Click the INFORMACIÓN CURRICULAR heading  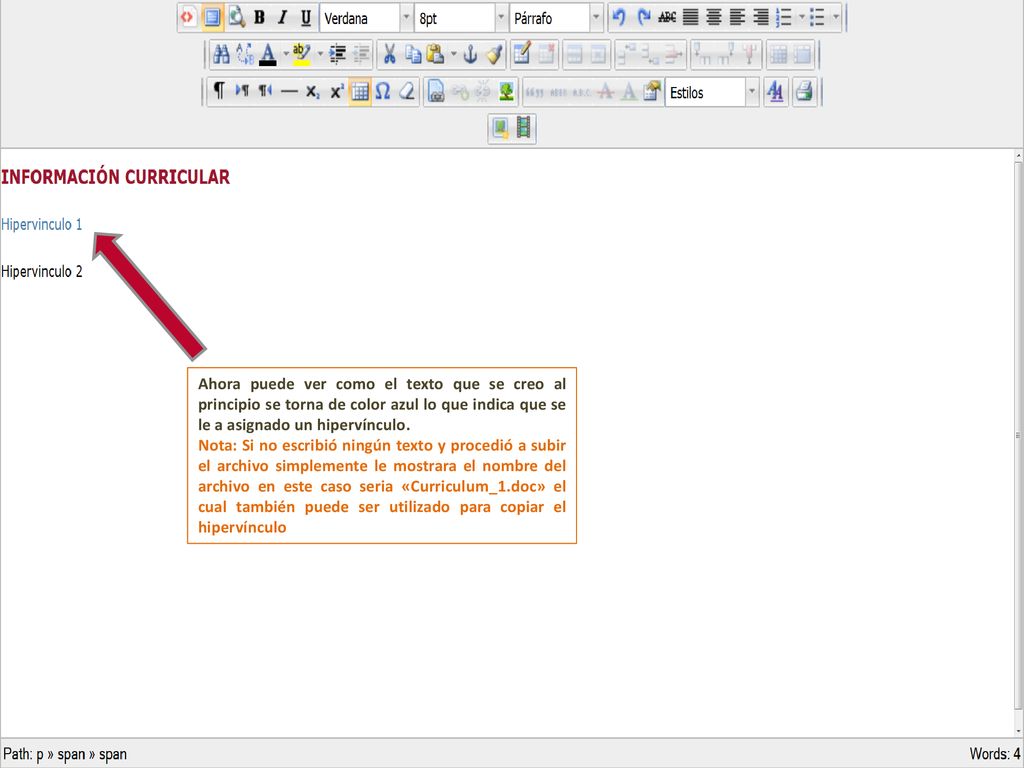click(x=116, y=177)
